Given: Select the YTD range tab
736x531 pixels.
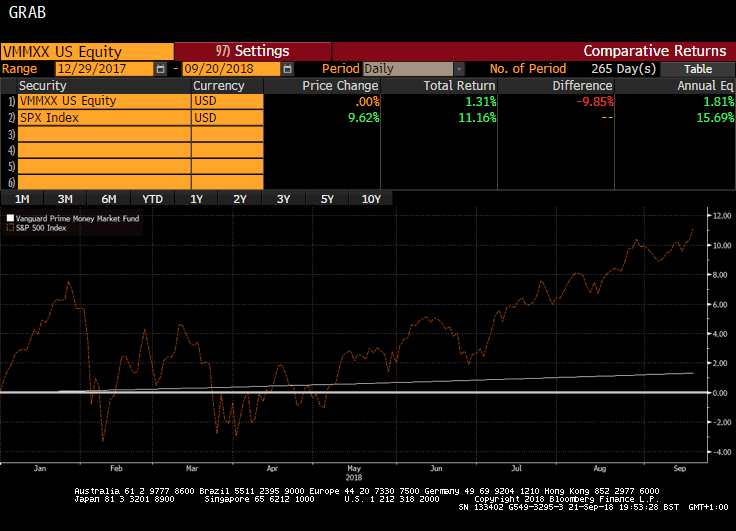Looking at the screenshot, I should [152, 199].
